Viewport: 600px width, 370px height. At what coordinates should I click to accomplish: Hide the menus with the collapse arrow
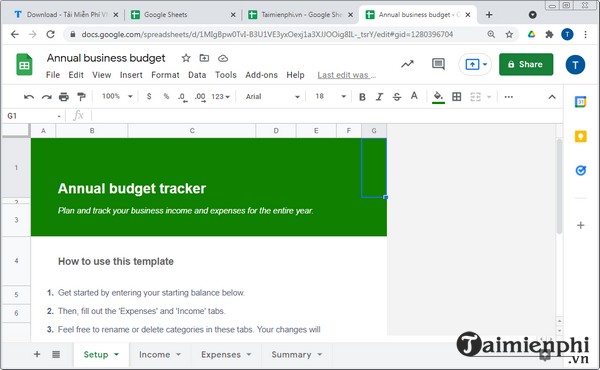tap(552, 97)
